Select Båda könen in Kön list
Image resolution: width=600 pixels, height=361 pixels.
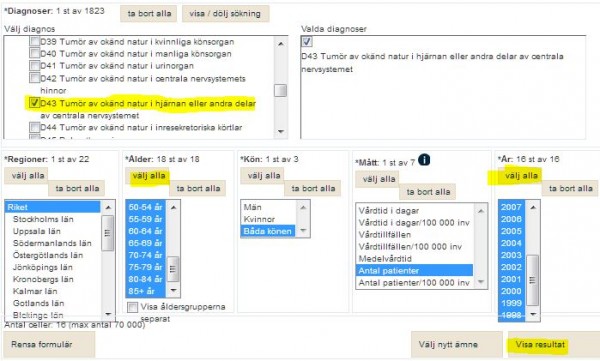268,231
